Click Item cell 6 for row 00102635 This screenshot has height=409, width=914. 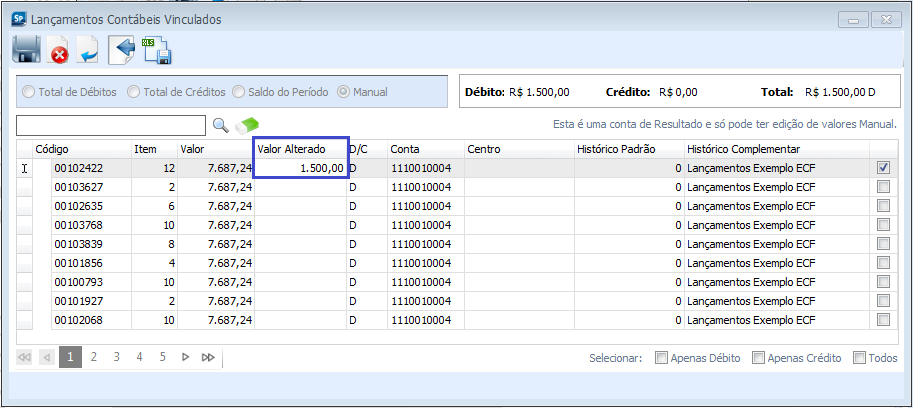154,206
